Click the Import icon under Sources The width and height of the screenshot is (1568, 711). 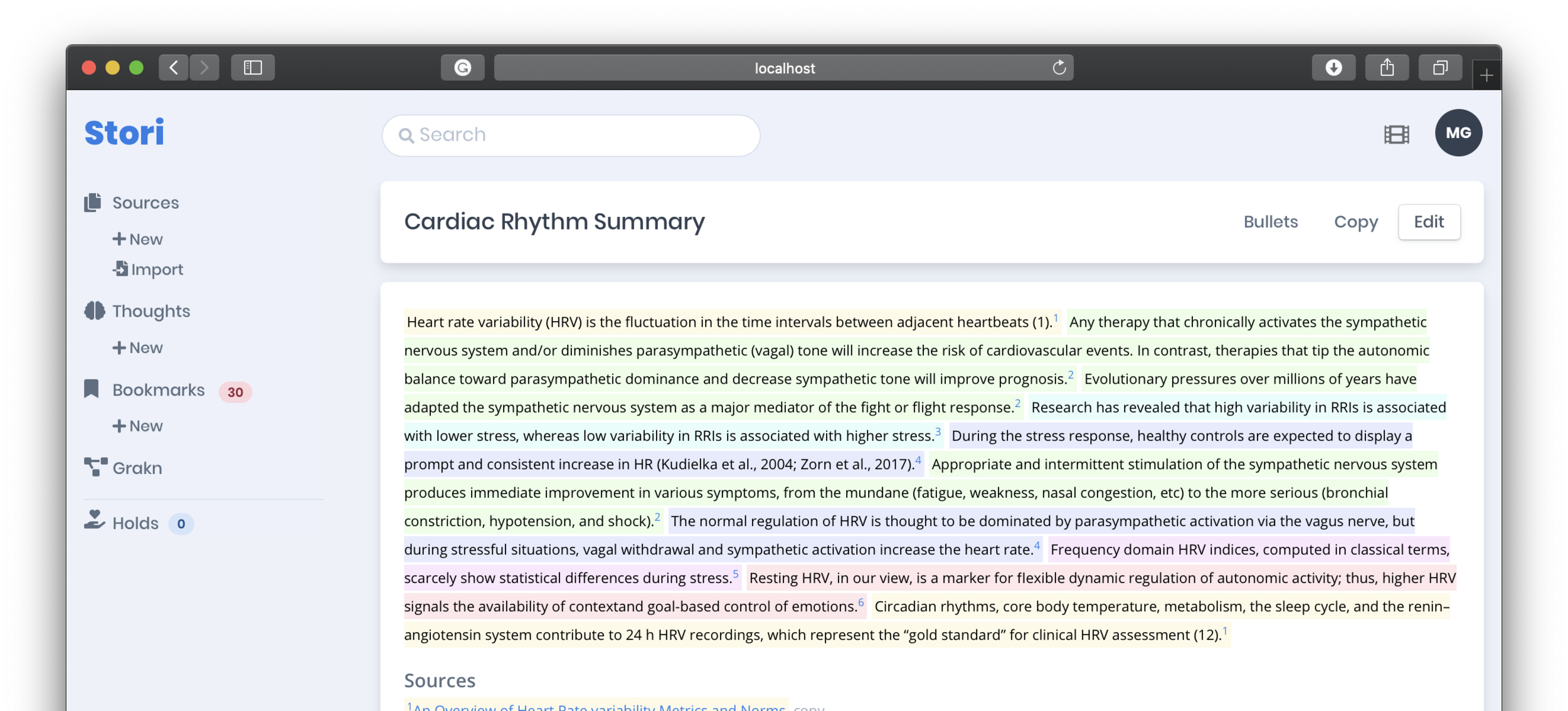119,269
